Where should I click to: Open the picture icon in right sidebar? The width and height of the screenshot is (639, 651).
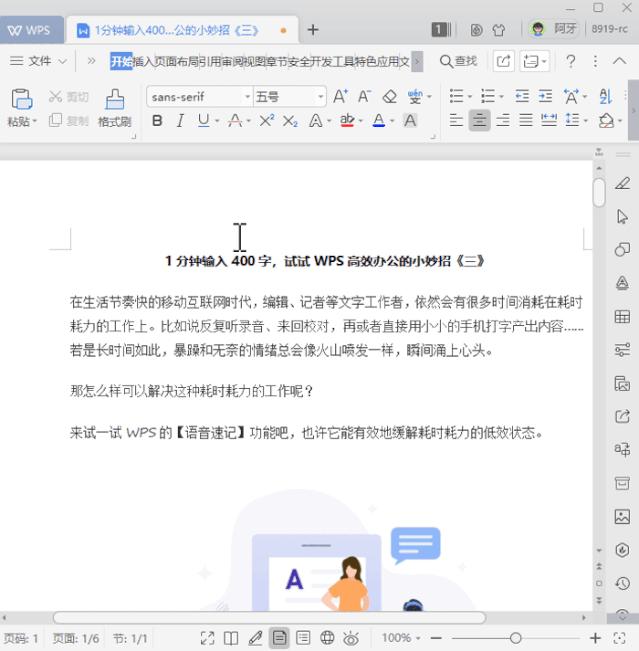[622, 516]
